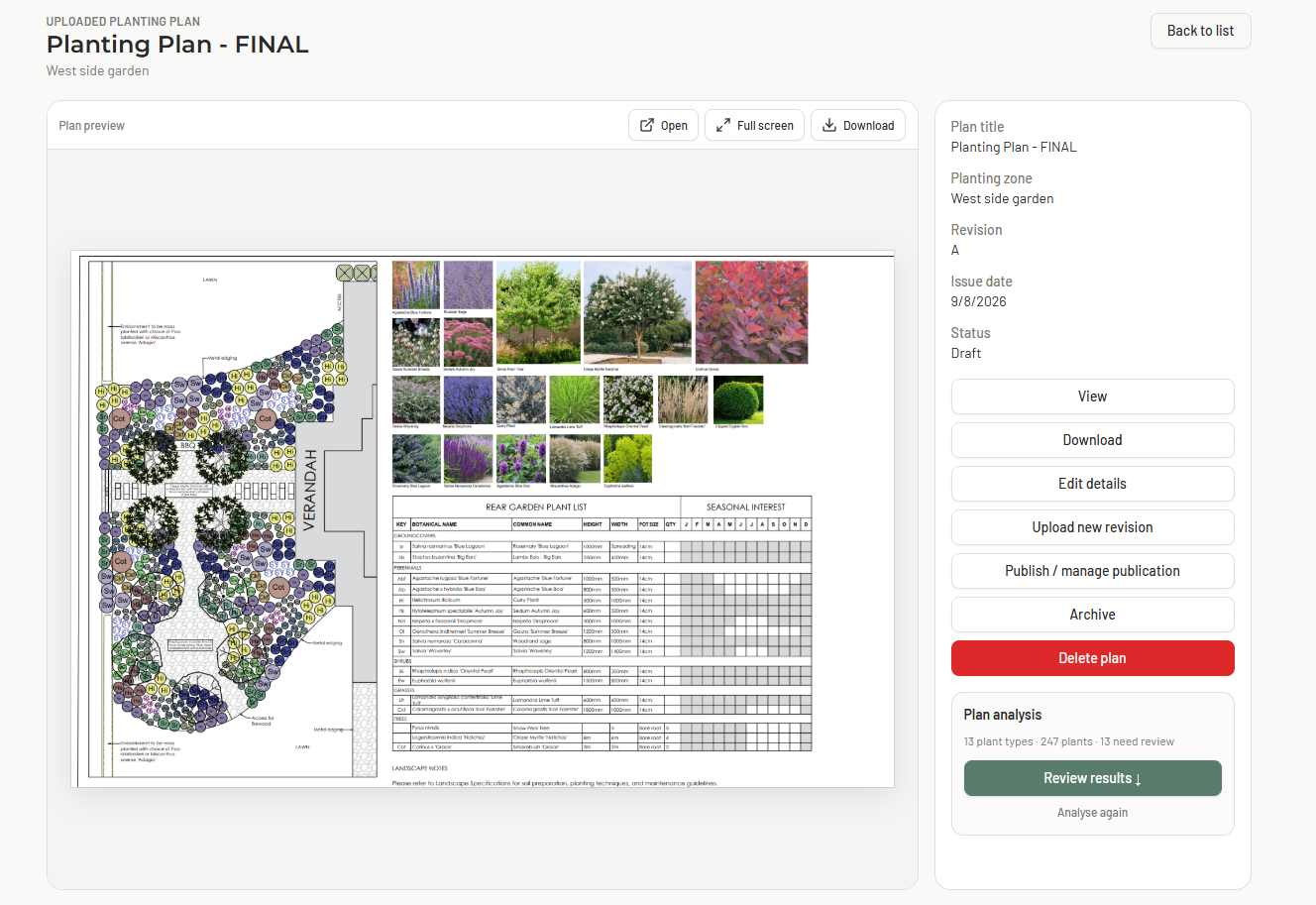Open Edit details for this plan
Screen dimensions: 1316x905
coord(1092,484)
